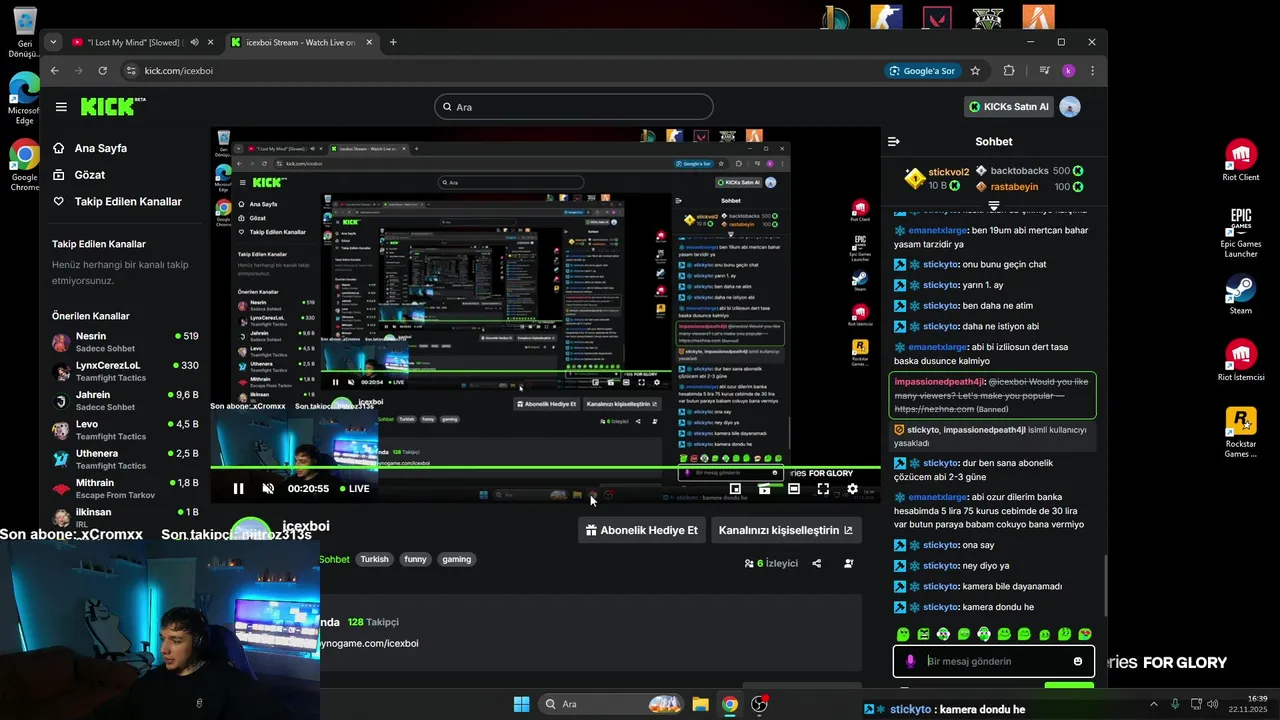Show hidden system tray icons

[x=1153, y=704]
